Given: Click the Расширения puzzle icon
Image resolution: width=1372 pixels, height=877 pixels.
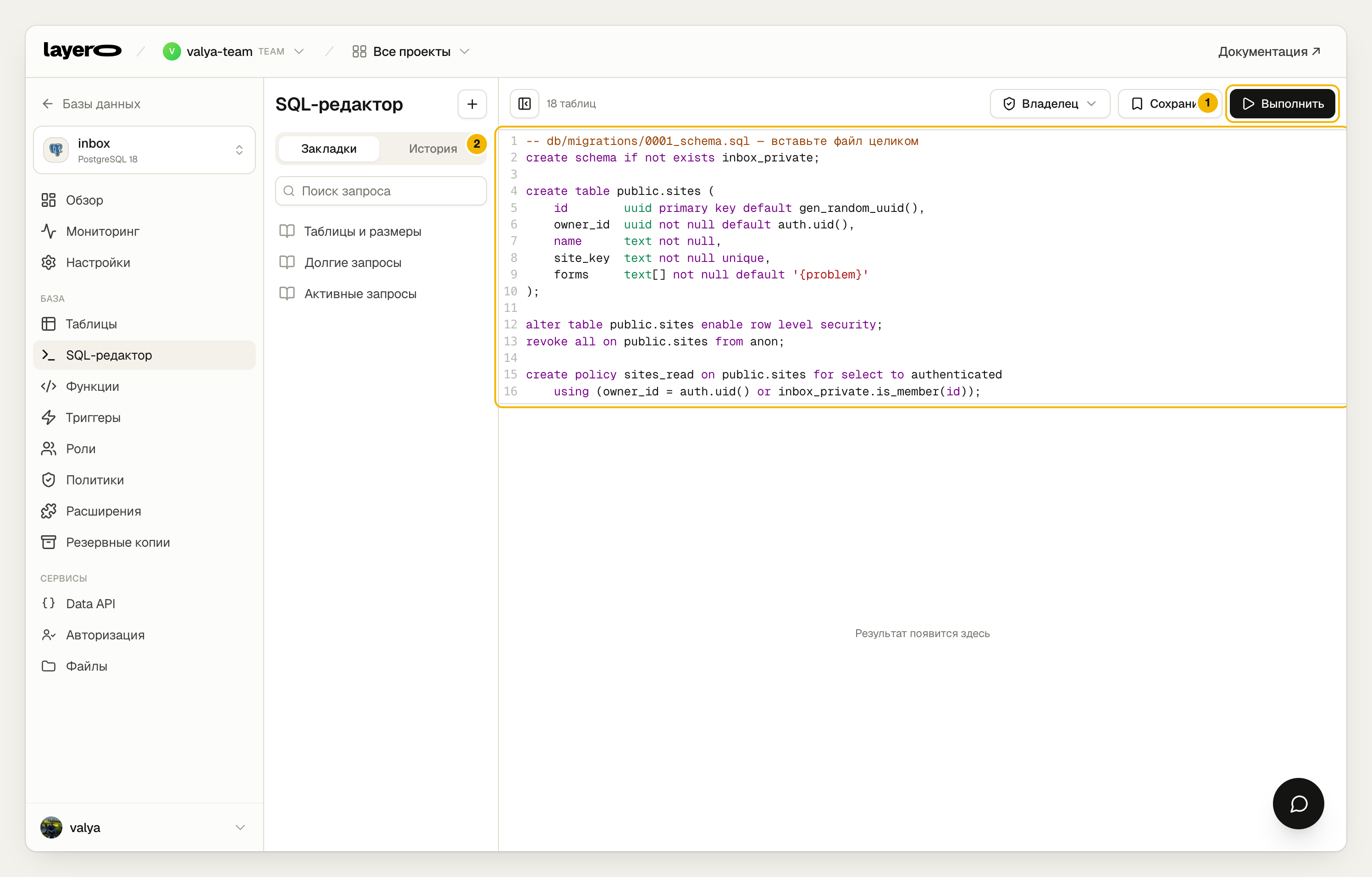Looking at the screenshot, I should [49, 511].
